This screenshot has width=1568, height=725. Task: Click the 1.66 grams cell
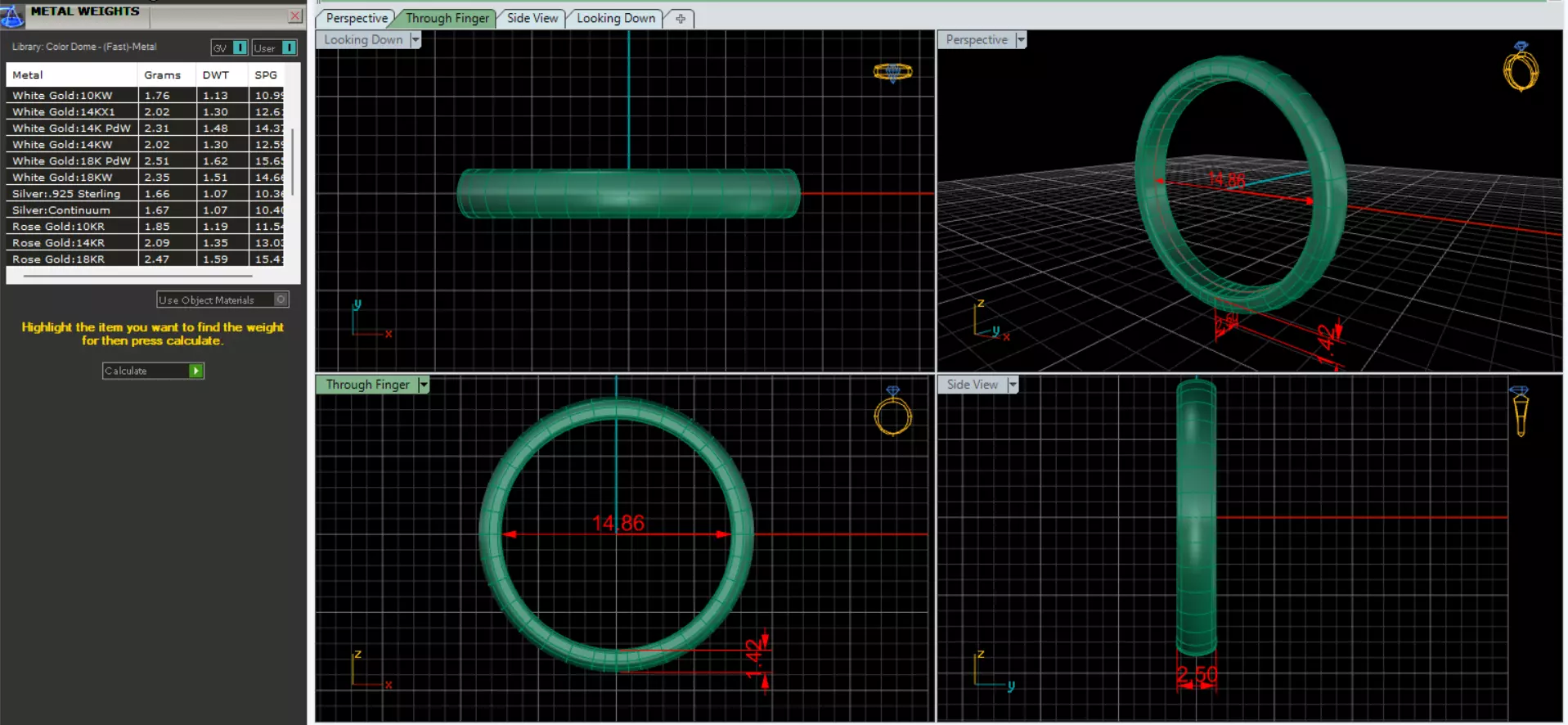tap(167, 193)
